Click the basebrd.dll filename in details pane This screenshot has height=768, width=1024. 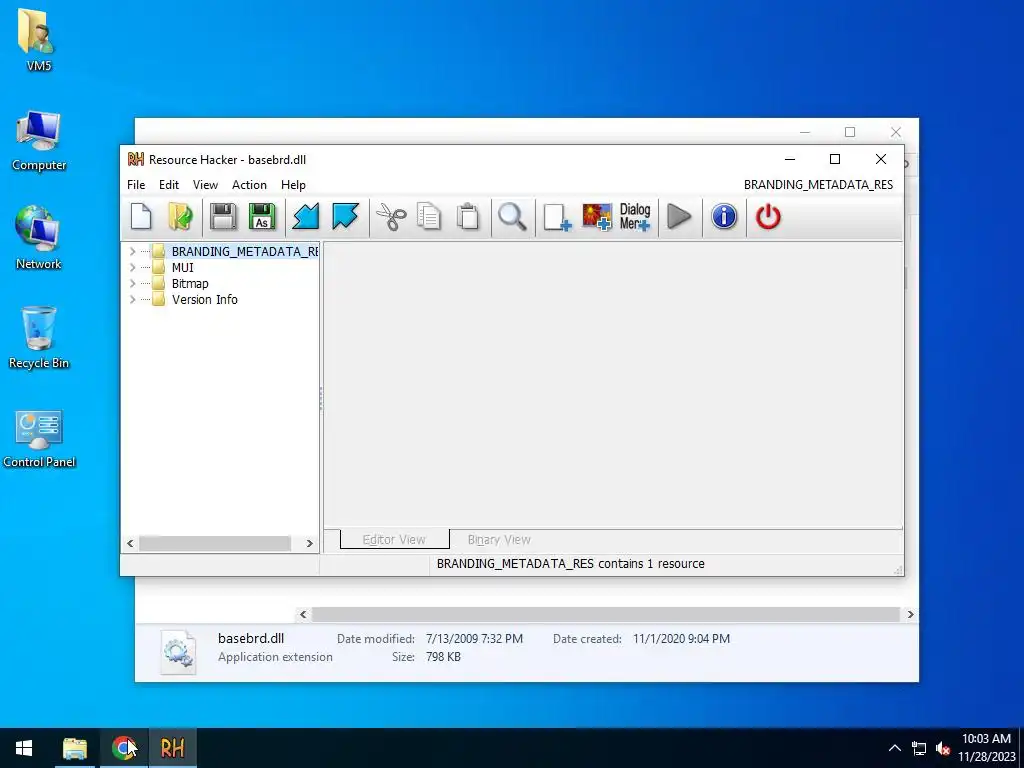point(251,639)
